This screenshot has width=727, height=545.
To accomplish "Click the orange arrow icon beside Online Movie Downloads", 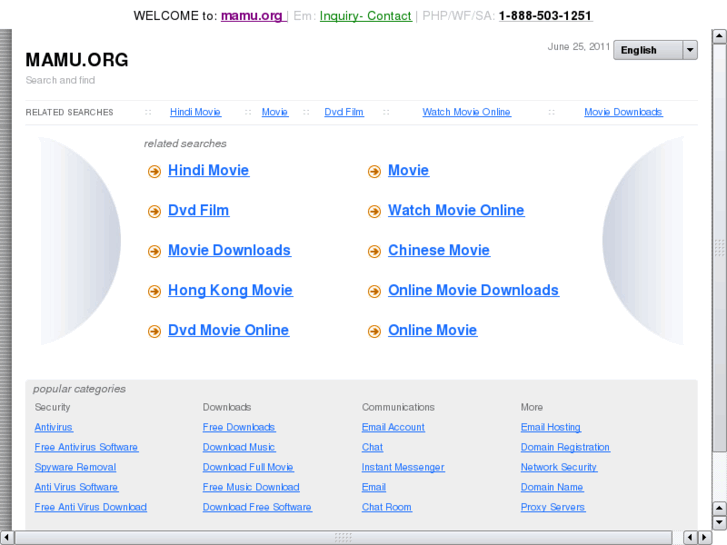I will [374, 291].
